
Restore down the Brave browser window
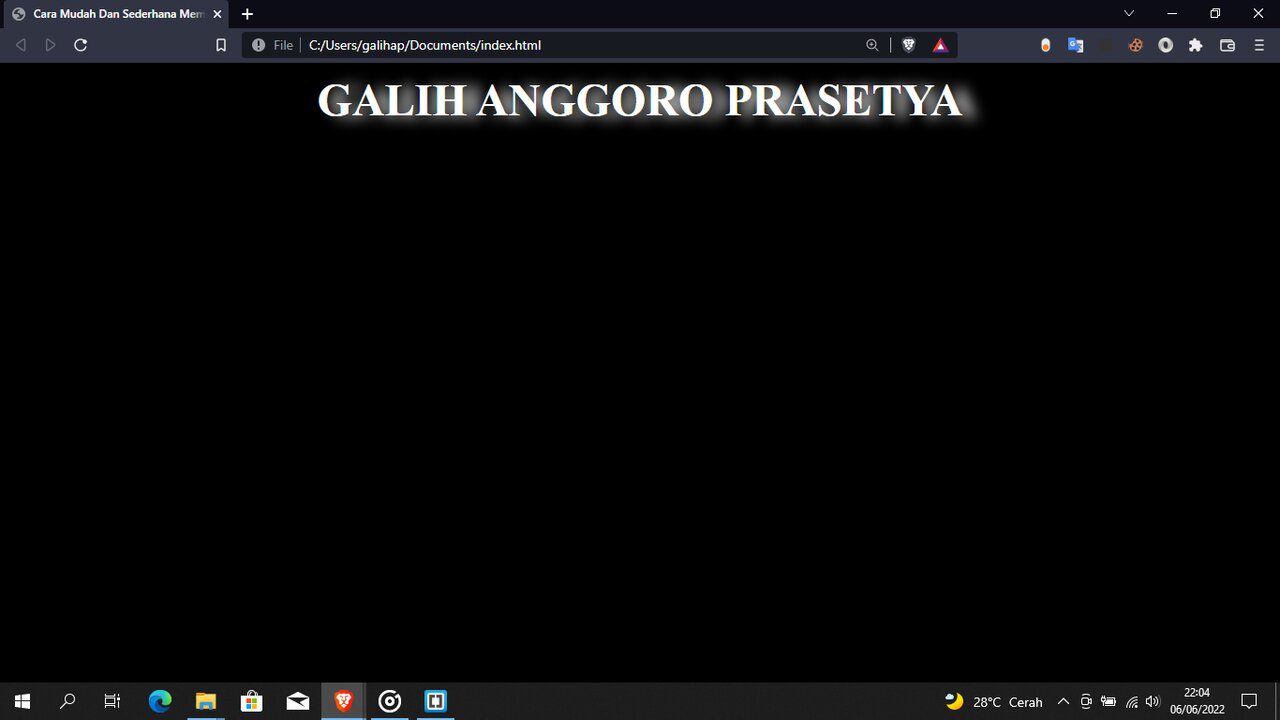point(1215,13)
